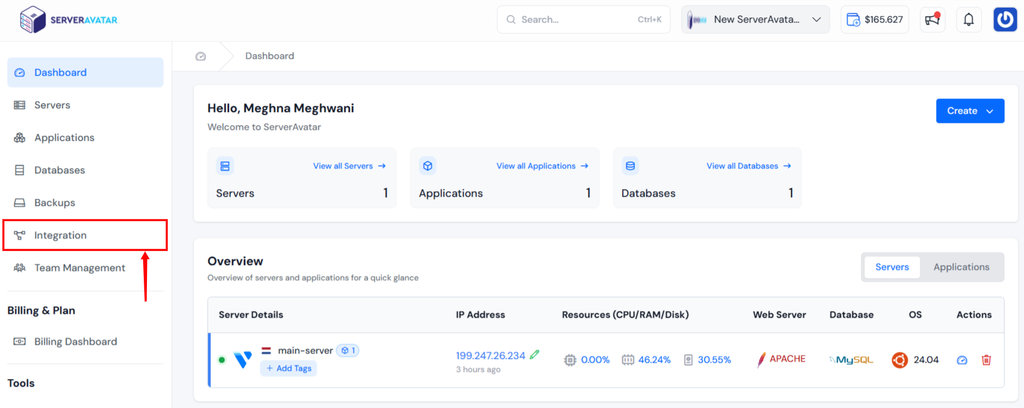Click the Add Tags button

pos(288,368)
